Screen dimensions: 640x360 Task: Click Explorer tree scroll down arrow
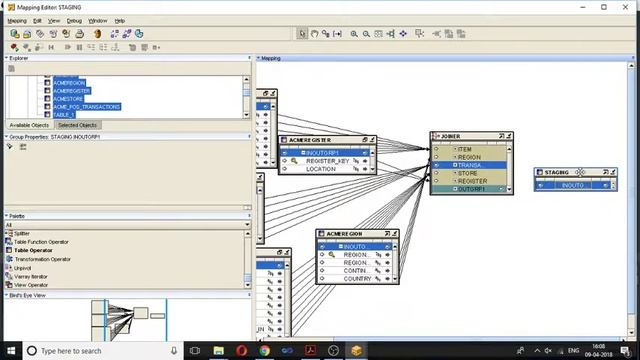(x=246, y=115)
